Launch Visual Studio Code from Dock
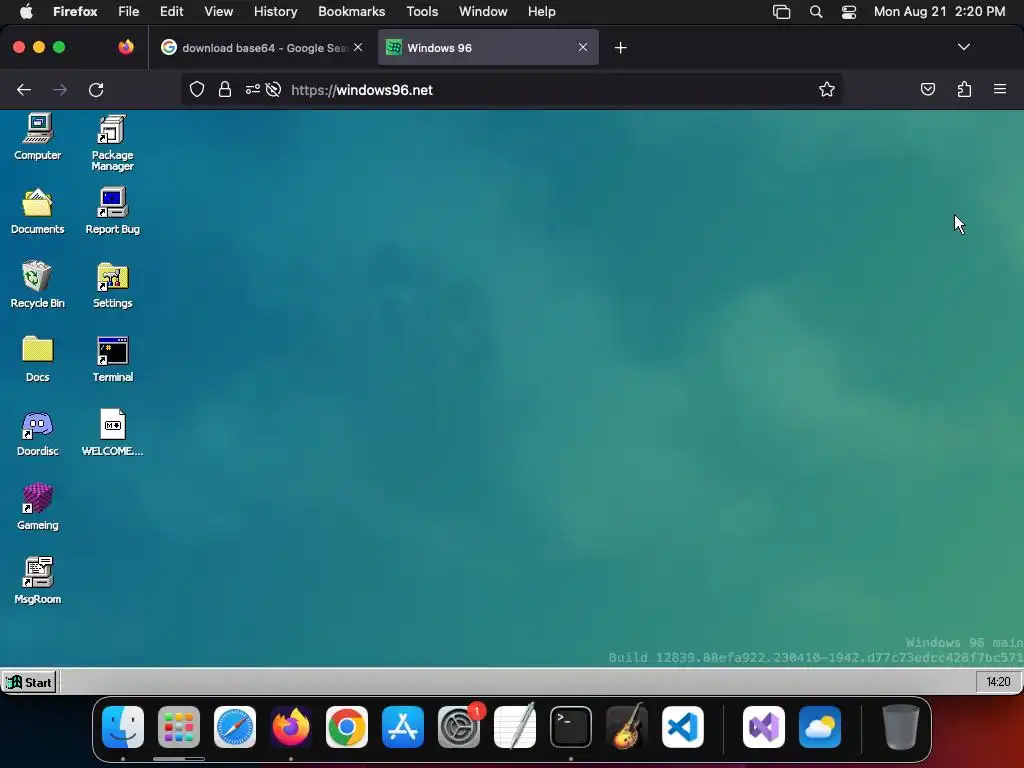 pyautogui.click(x=683, y=727)
